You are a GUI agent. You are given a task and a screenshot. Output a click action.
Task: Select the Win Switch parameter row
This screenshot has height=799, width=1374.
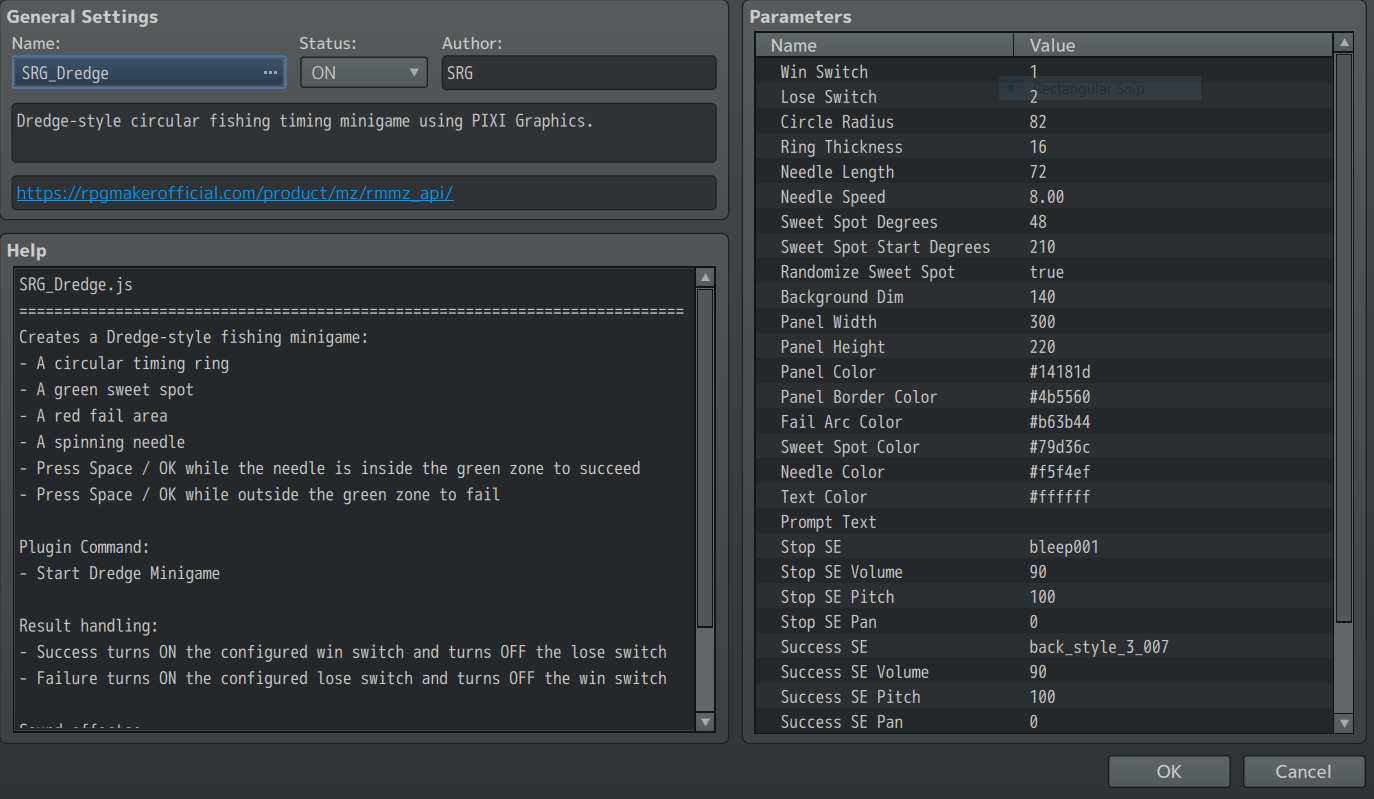pos(1045,72)
